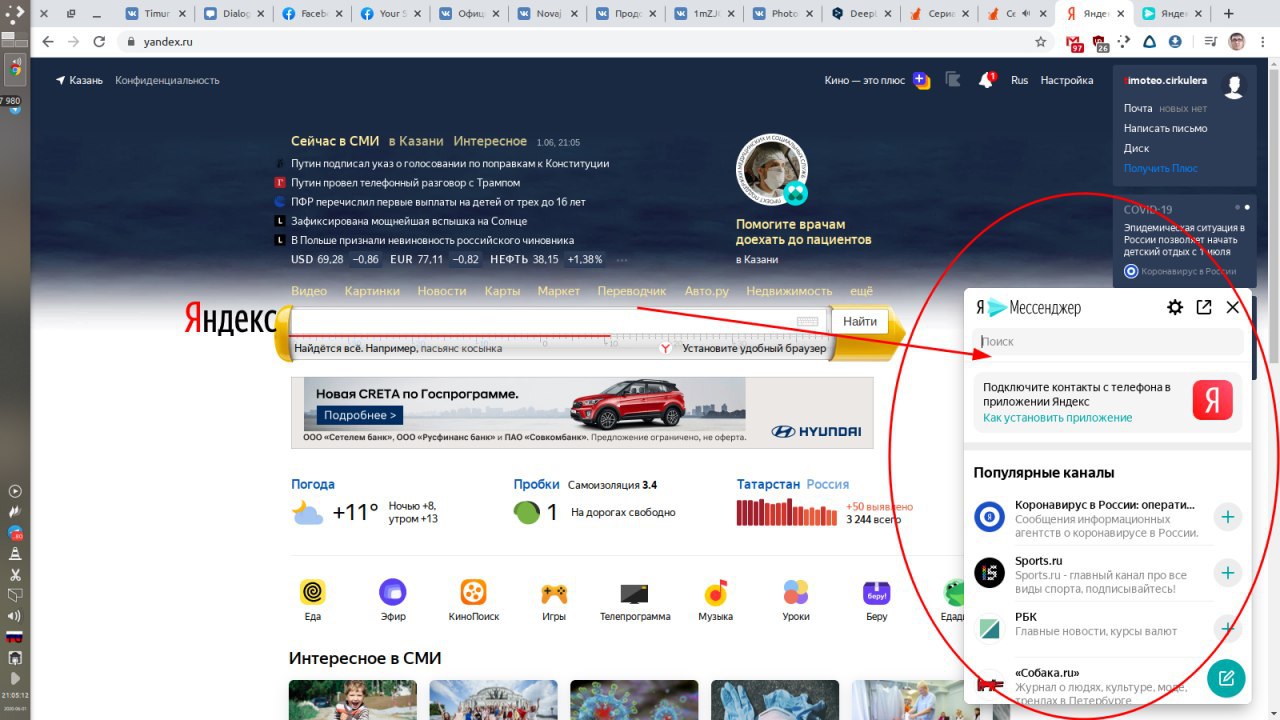Open the Погода weather widget title
Viewport: 1280px width, 720px height.
[x=313, y=484]
